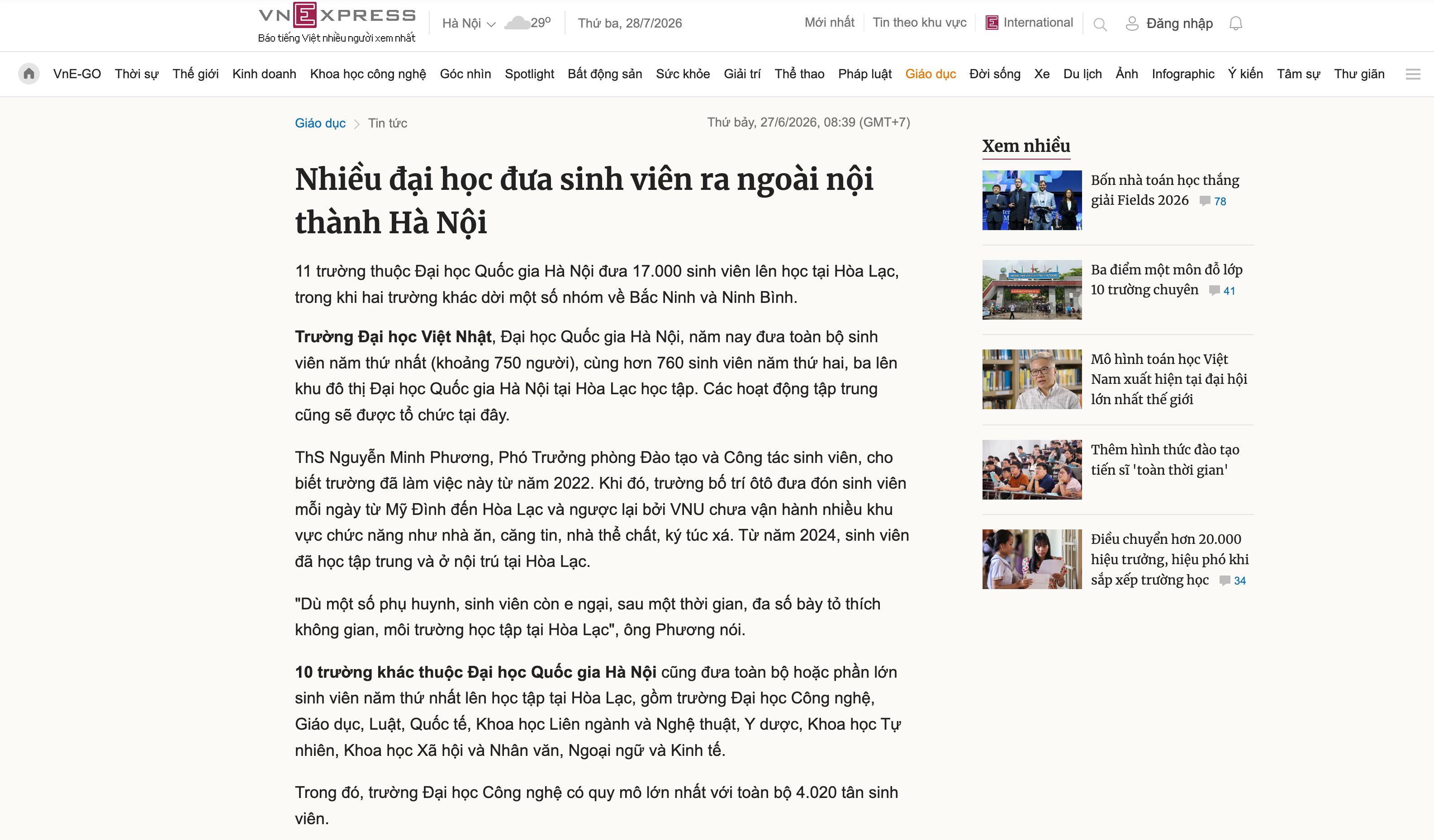
Task: Open the Thể thao section
Action: (799, 74)
